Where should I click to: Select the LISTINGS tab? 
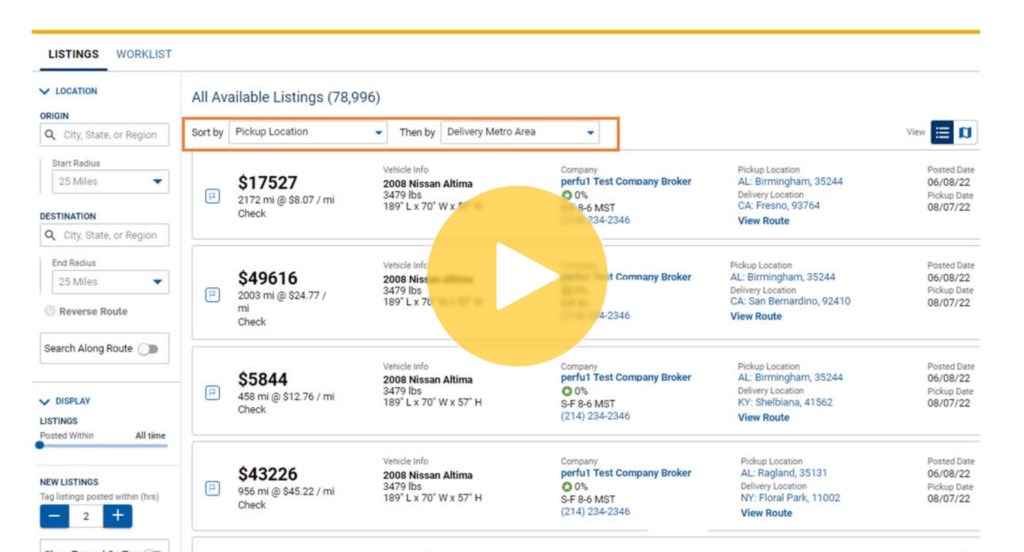[x=73, y=54]
